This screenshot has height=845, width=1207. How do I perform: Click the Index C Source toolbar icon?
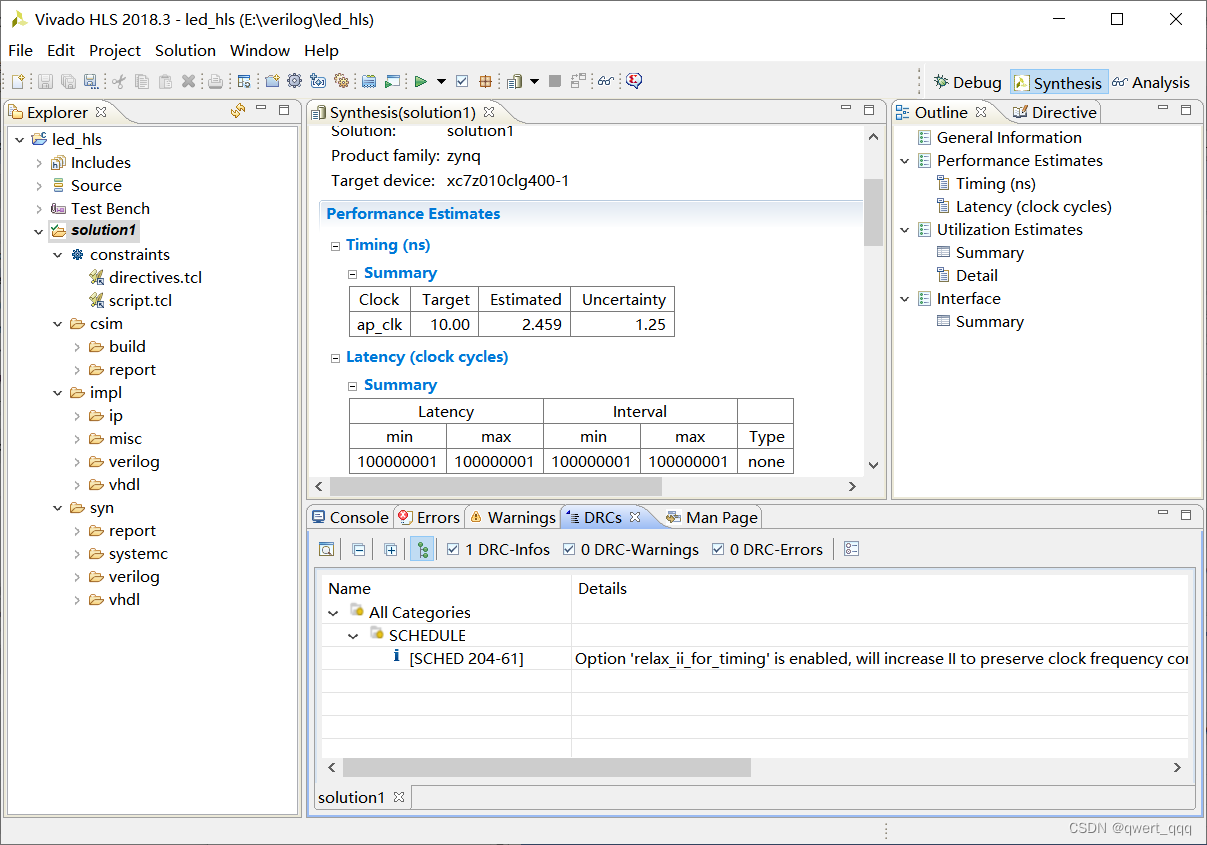click(368, 81)
